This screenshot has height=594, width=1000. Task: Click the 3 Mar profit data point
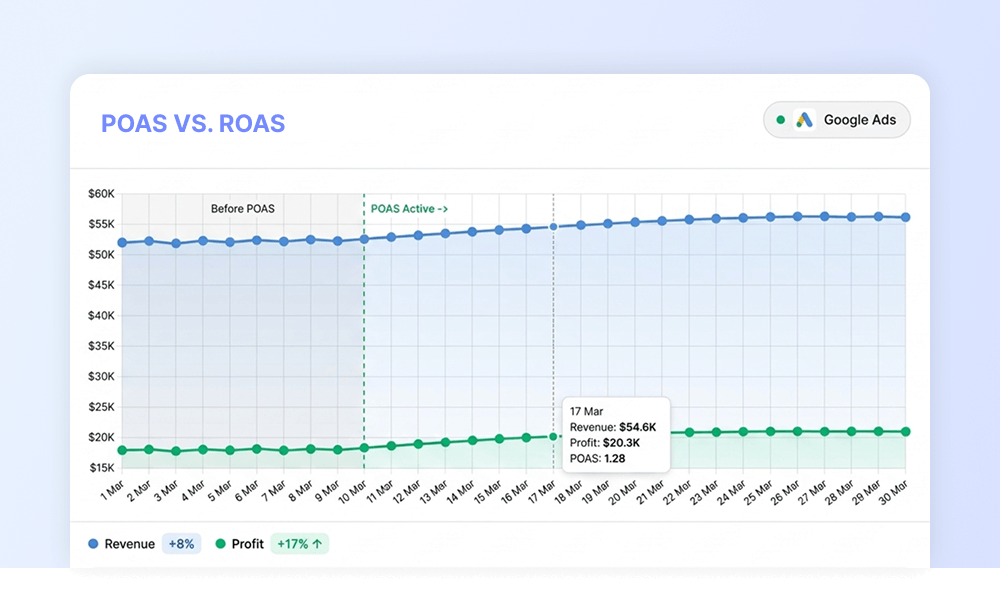[176, 451]
